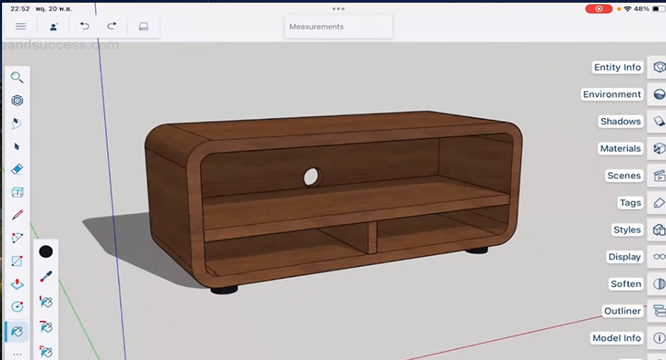Viewport: 666px width, 360px height.
Task: Open the hamburger main menu
Action: point(21,27)
